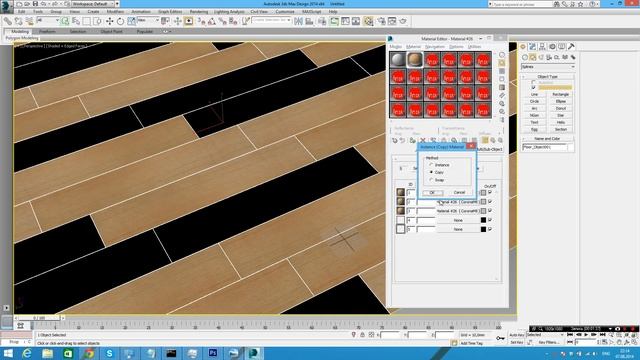Click the Mirror tool icon
The width and height of the screenshot is (640, 360).
298,21
